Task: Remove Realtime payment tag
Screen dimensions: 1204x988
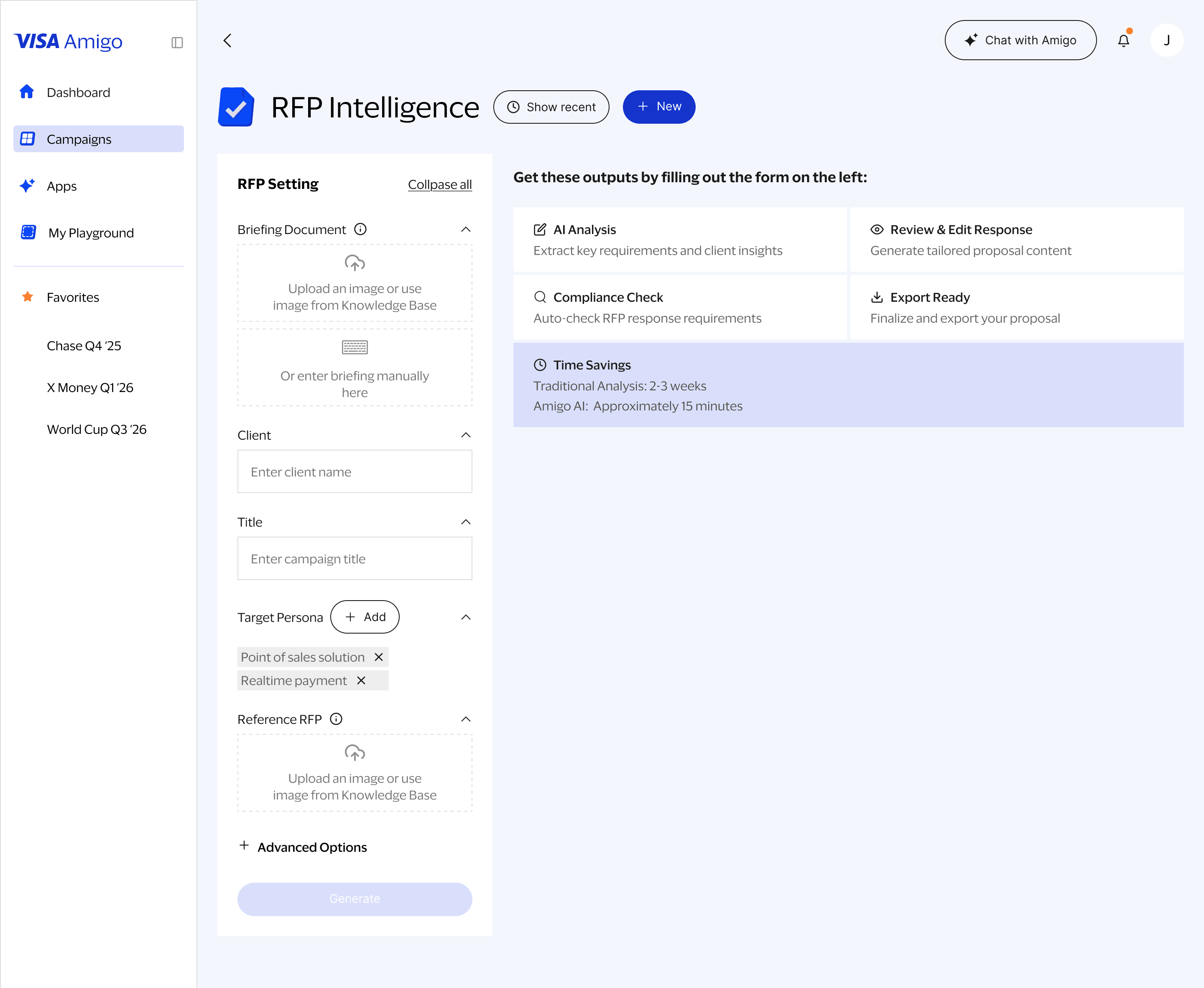Action: tap(361, 680)
